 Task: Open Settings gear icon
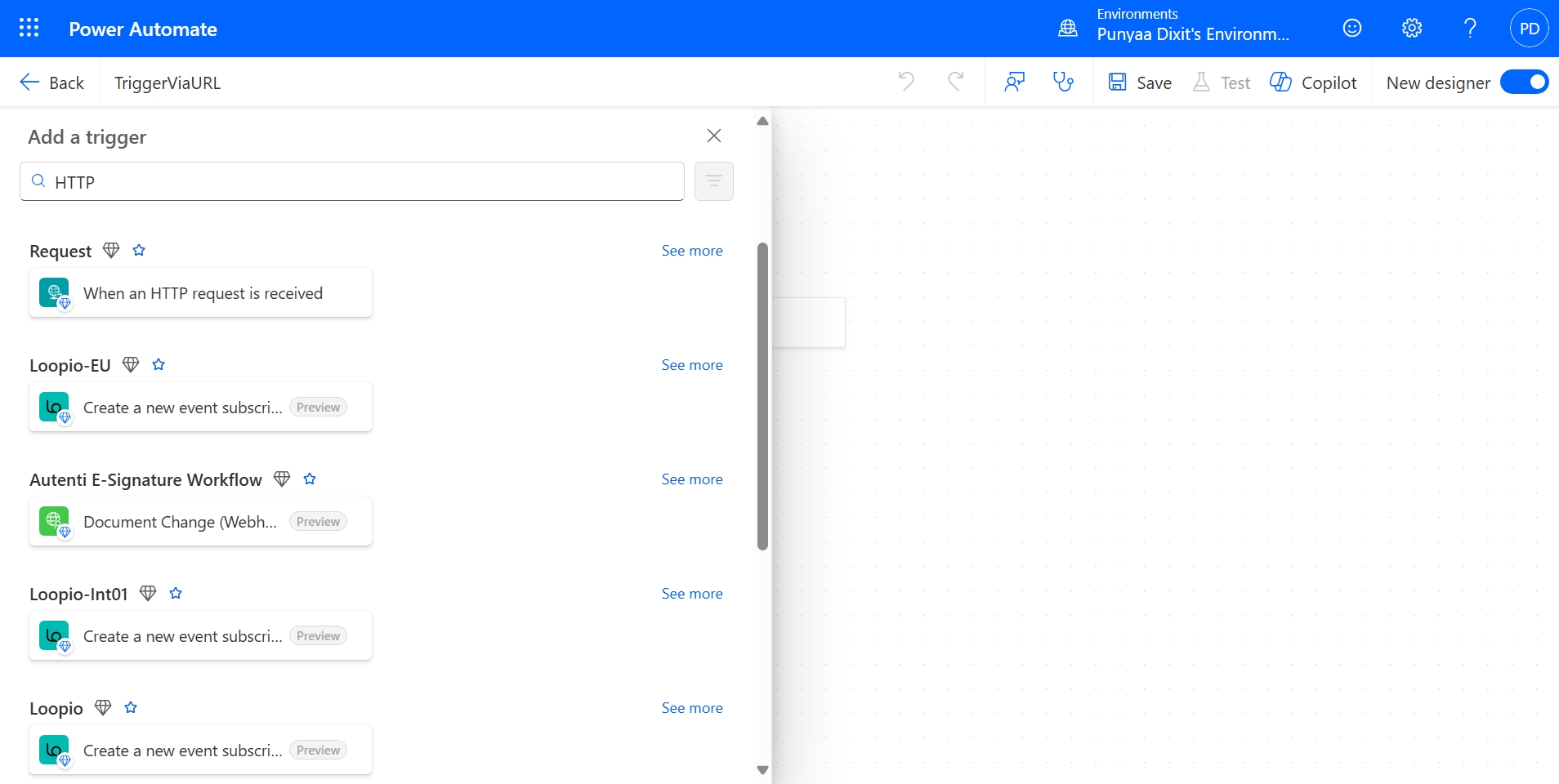(1412, 29)
